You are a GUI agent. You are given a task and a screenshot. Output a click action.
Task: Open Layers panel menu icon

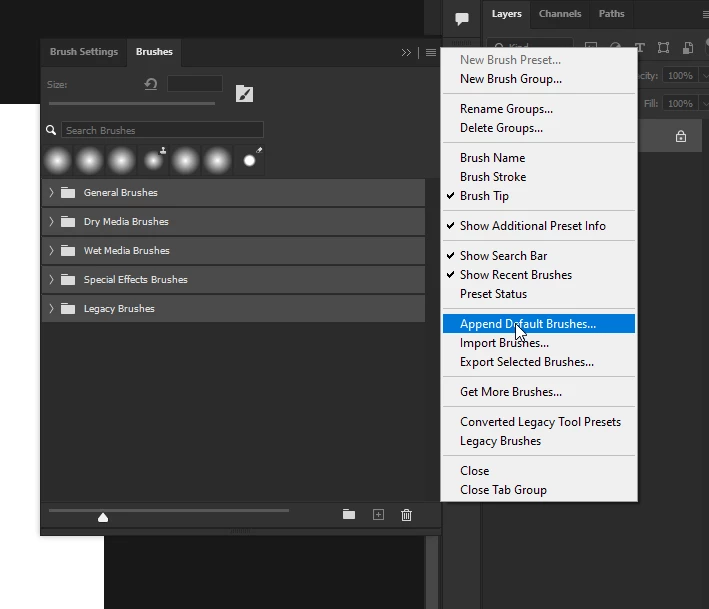(705, 14)
